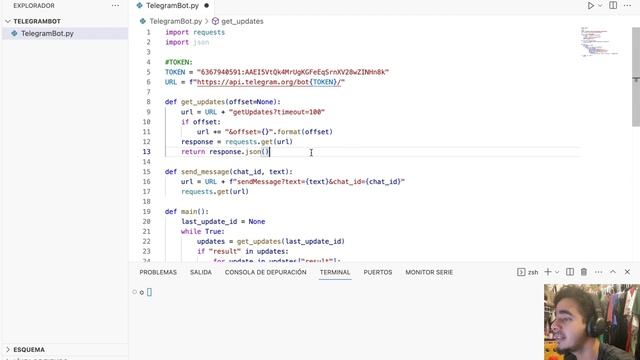This screenshot has width=640, height=360.
Task: Close the terminal panel
Action: (627, 272)
